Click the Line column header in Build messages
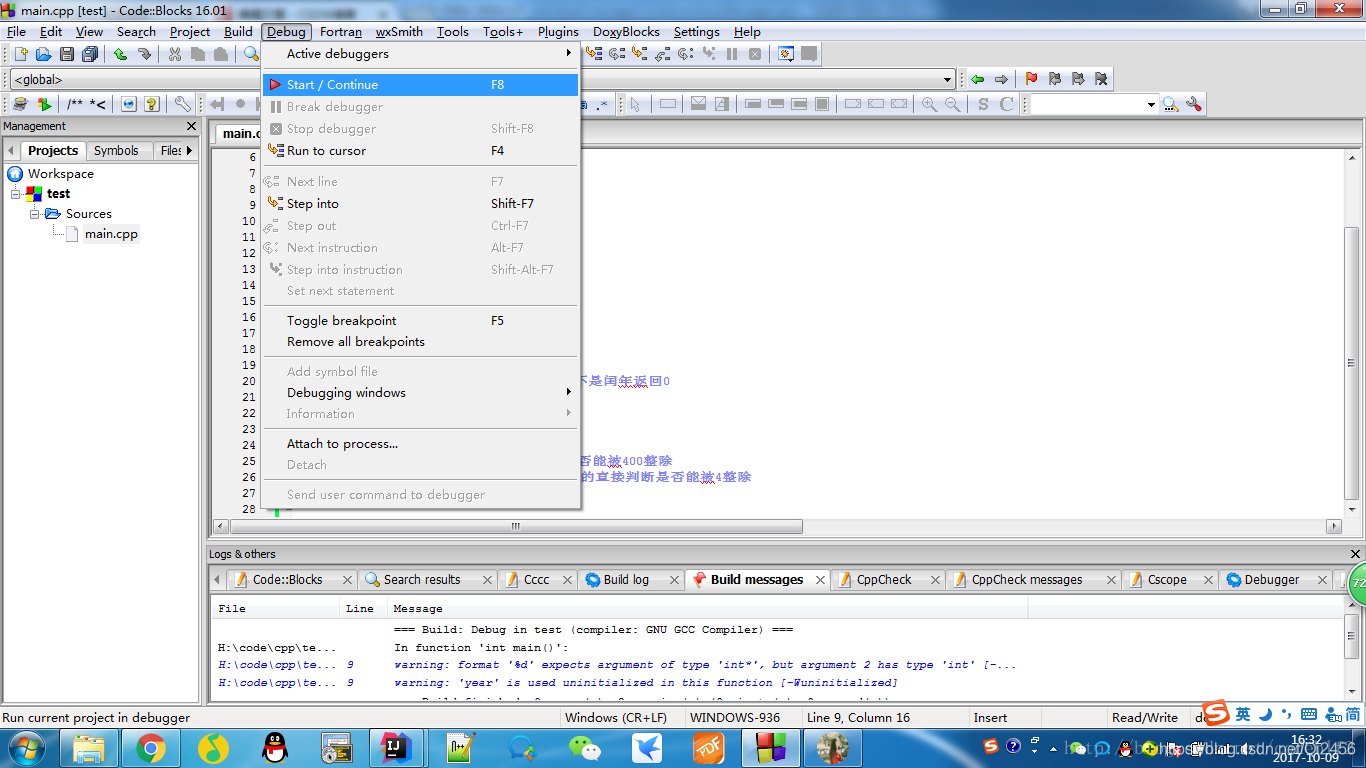Screen dimensions: 1366x768 pos(360,609)
